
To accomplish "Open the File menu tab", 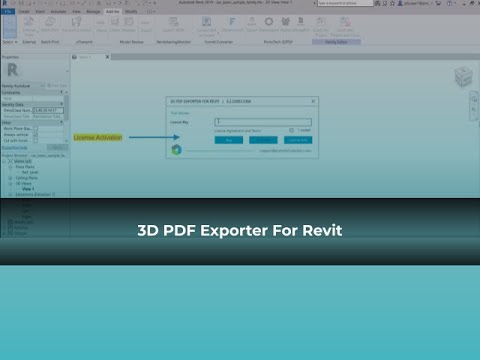I will pyautogui.click(x=8, y=11).
